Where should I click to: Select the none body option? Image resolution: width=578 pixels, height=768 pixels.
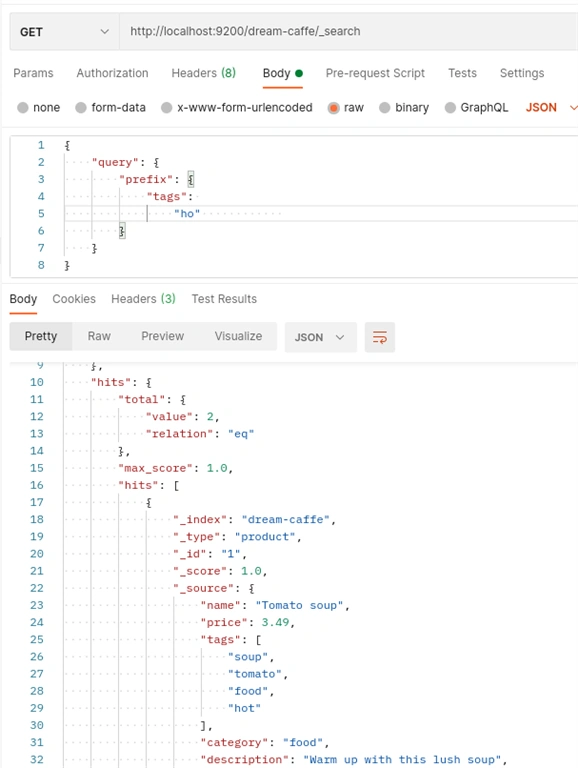point(23,108)
